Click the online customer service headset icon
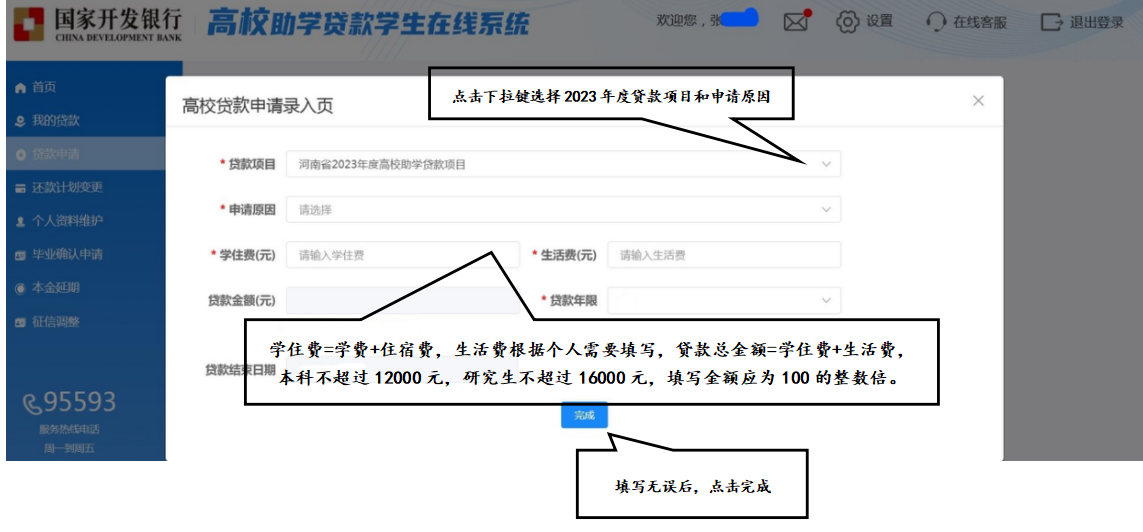 936,22
